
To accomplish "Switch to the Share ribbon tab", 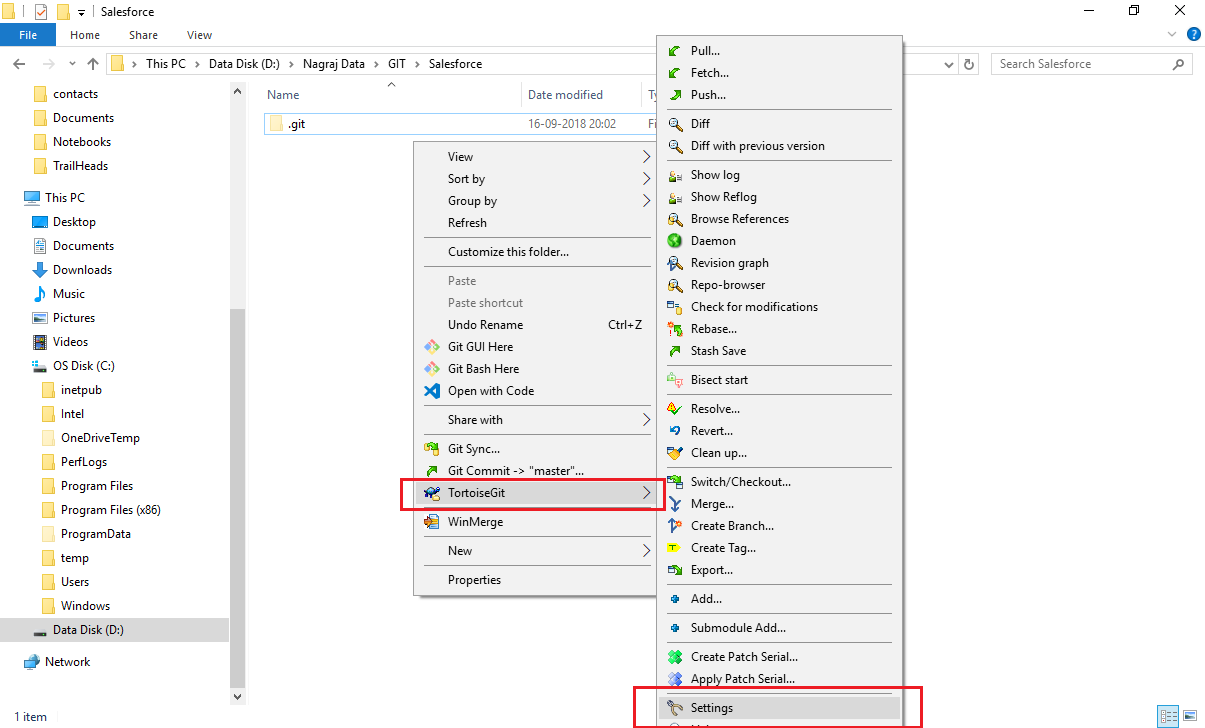I will coord(141,35).
